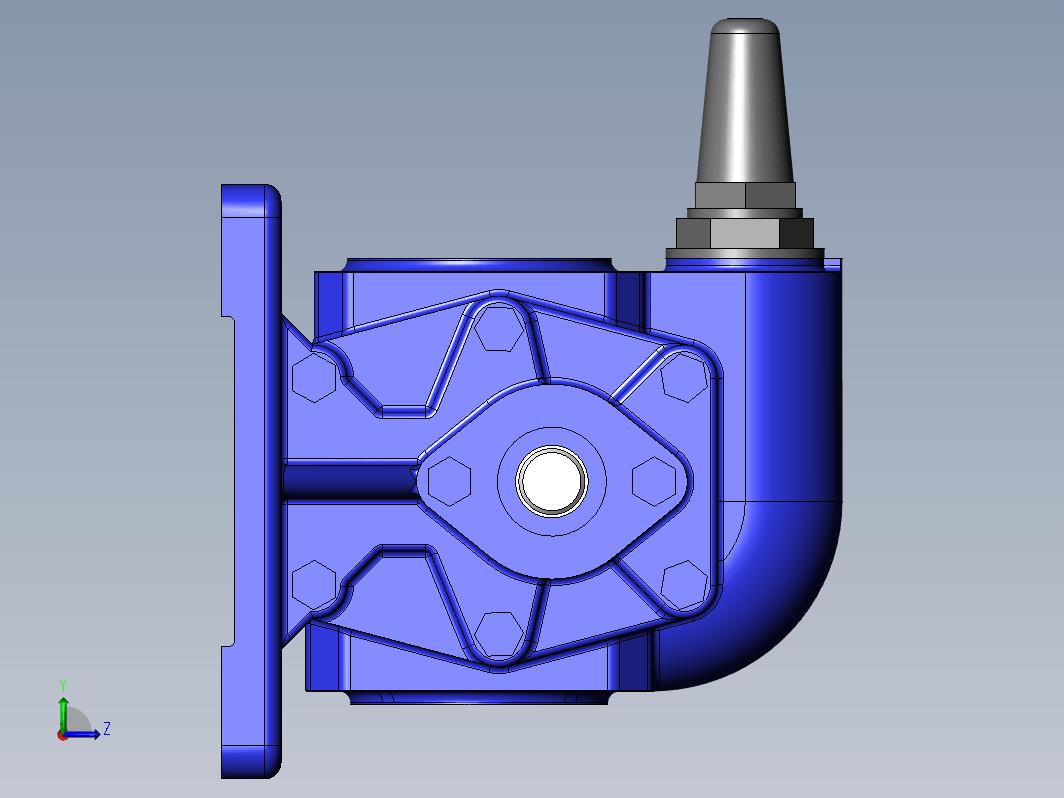Select the bottom-center hex bolt on cover
The image size is (1064, 798).
point(499,634)
